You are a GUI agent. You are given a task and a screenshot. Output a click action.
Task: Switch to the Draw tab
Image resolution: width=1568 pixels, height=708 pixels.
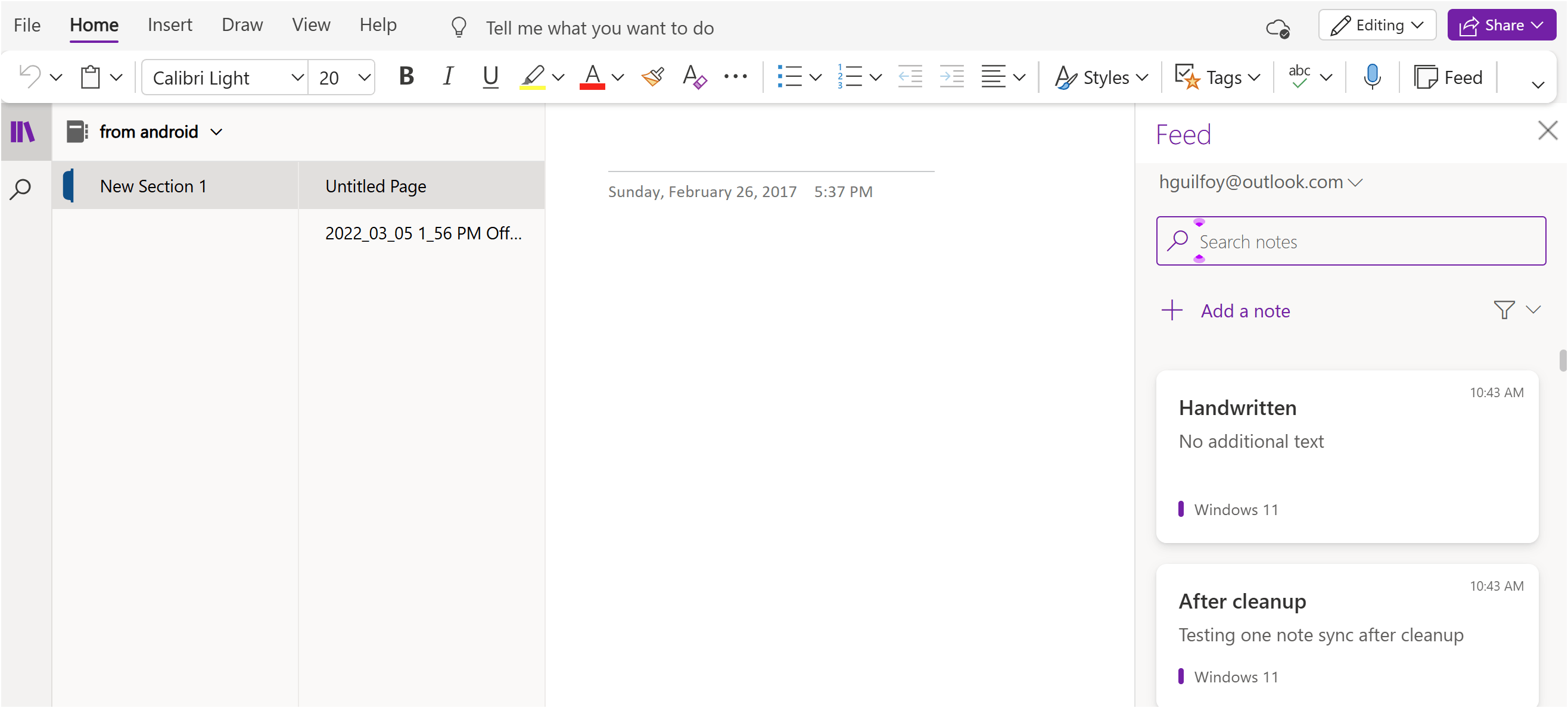point(242,25)
